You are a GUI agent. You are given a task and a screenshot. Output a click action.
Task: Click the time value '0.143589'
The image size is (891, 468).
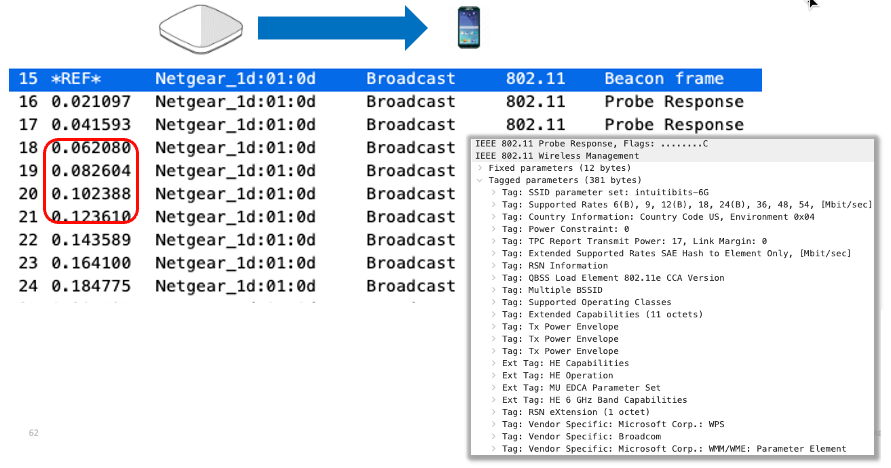tap(91, 240)
